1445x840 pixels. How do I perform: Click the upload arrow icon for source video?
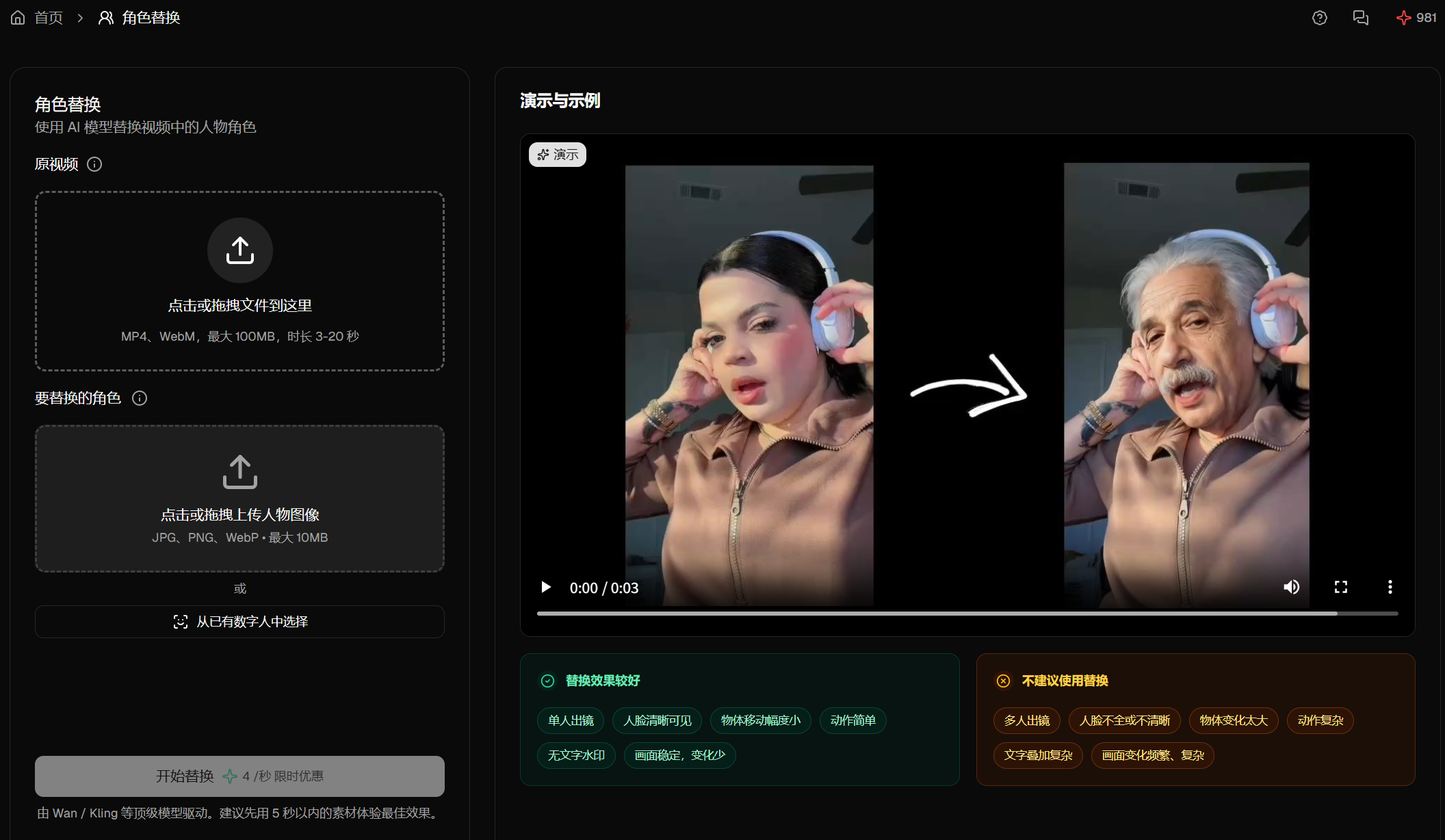tap(240, 250)
